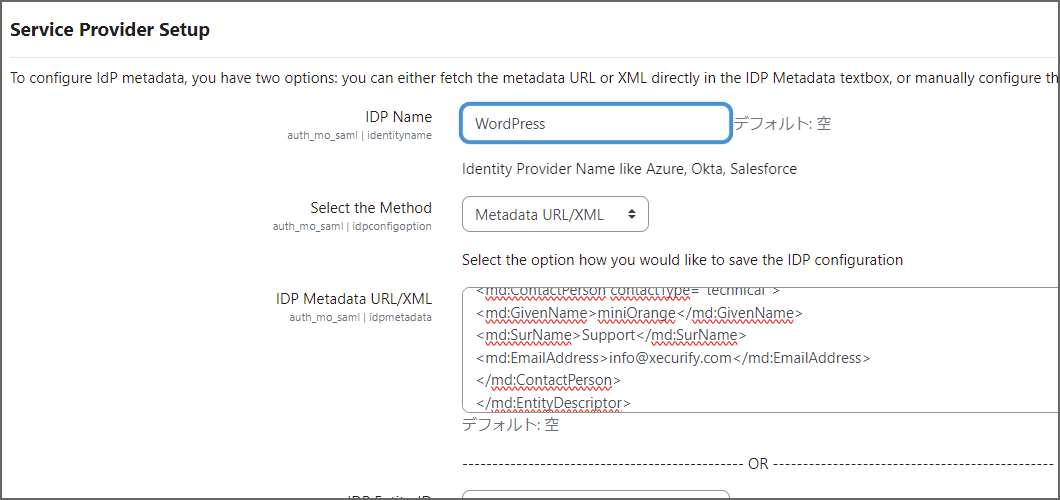Click the 'auth_mo_saml | idpconfigoption' text
The height and width of the screenshot is (500, 1060).
(x=352, y=226)
